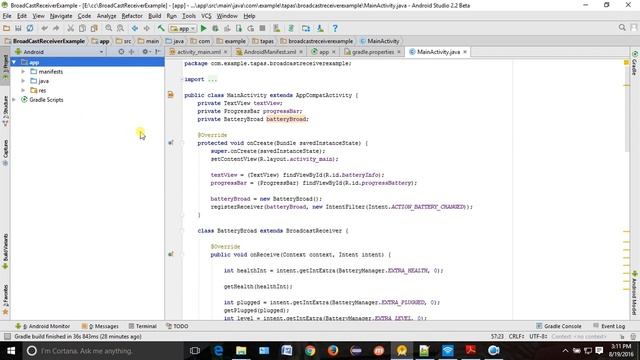Open the SDK Manager icon
Screen dimensions: 640x360
click(x=320, y=28)
